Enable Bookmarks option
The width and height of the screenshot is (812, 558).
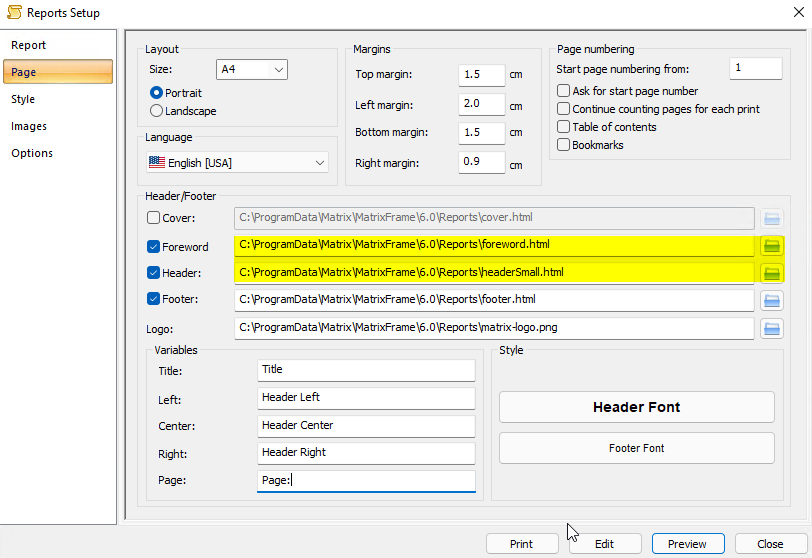tap(563, 145)
